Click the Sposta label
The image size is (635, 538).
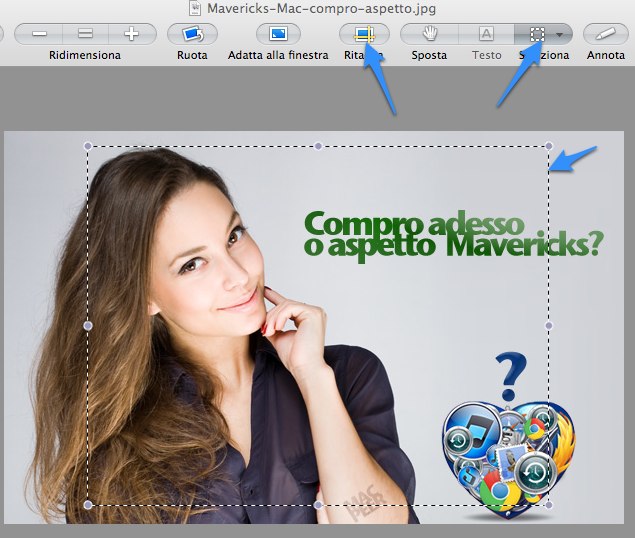pos(429,55)
